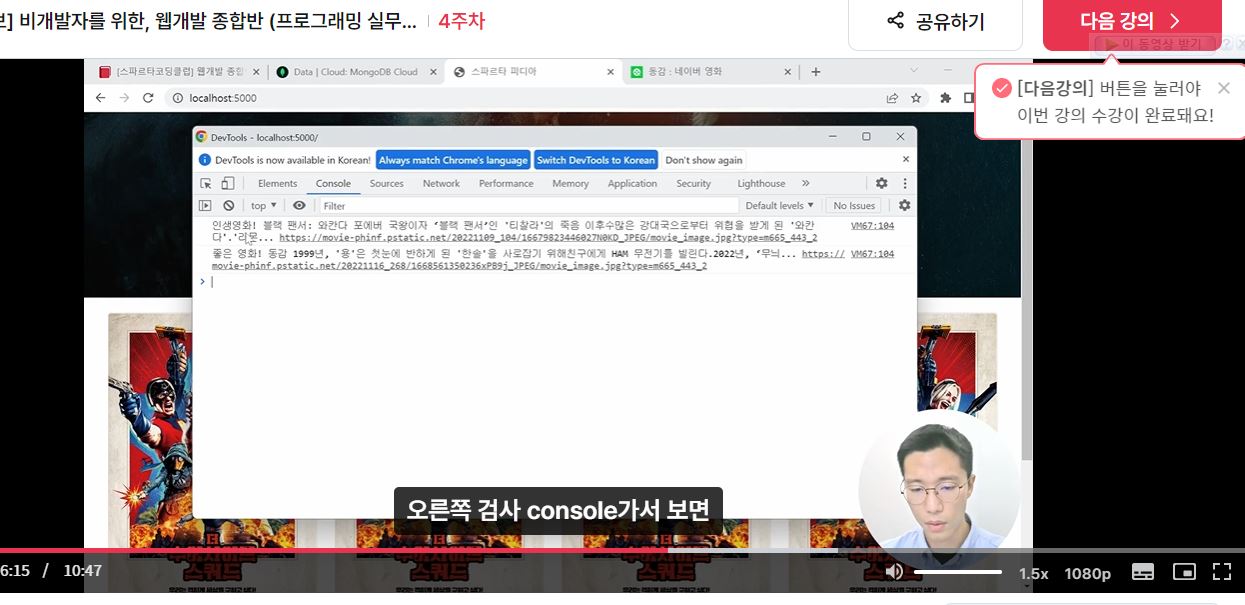Expand more DevTools tabs chevron
This screenshot has height=605, width=1245.
coord(805,183)
